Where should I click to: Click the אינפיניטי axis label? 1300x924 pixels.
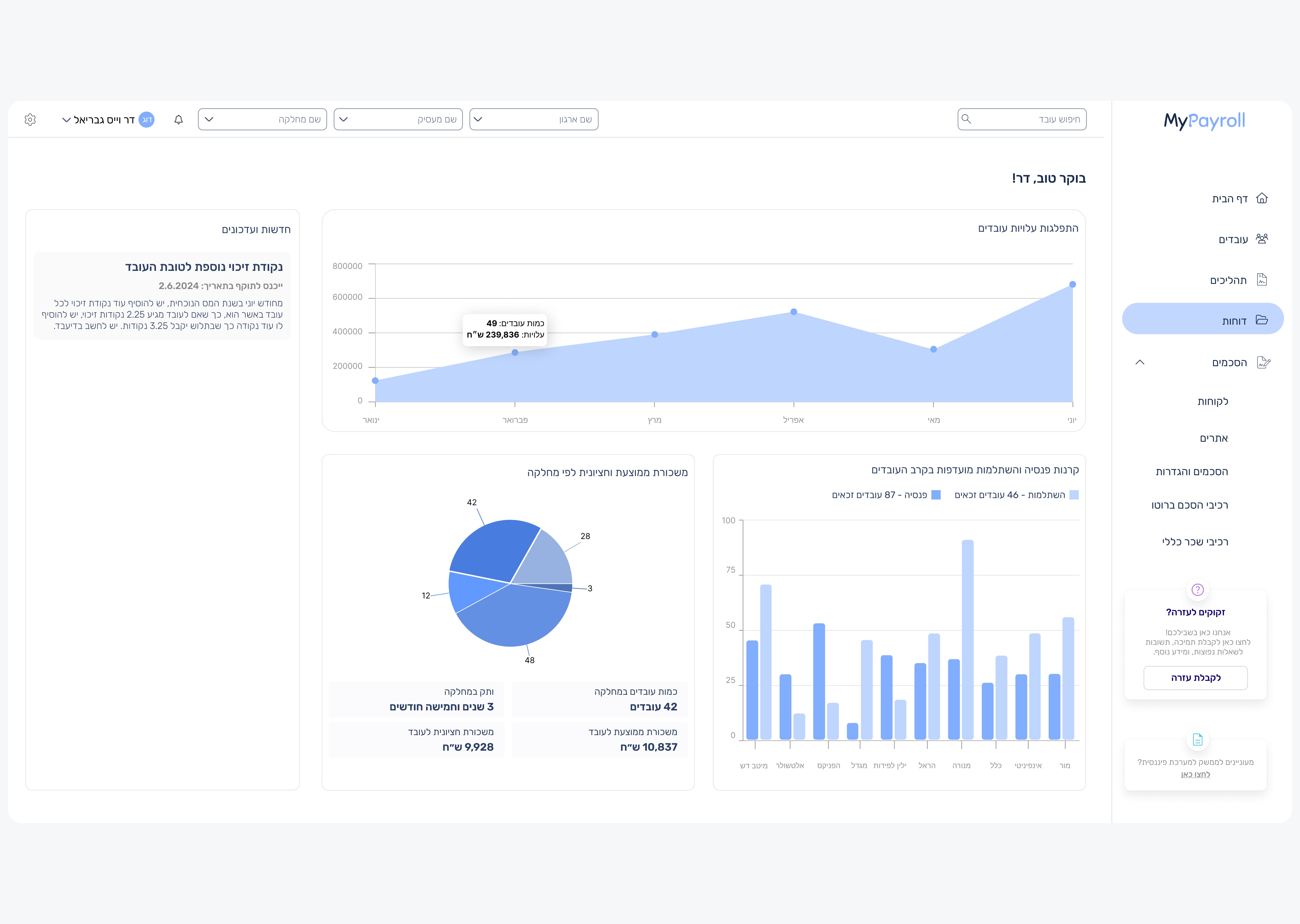point(1028,766)
